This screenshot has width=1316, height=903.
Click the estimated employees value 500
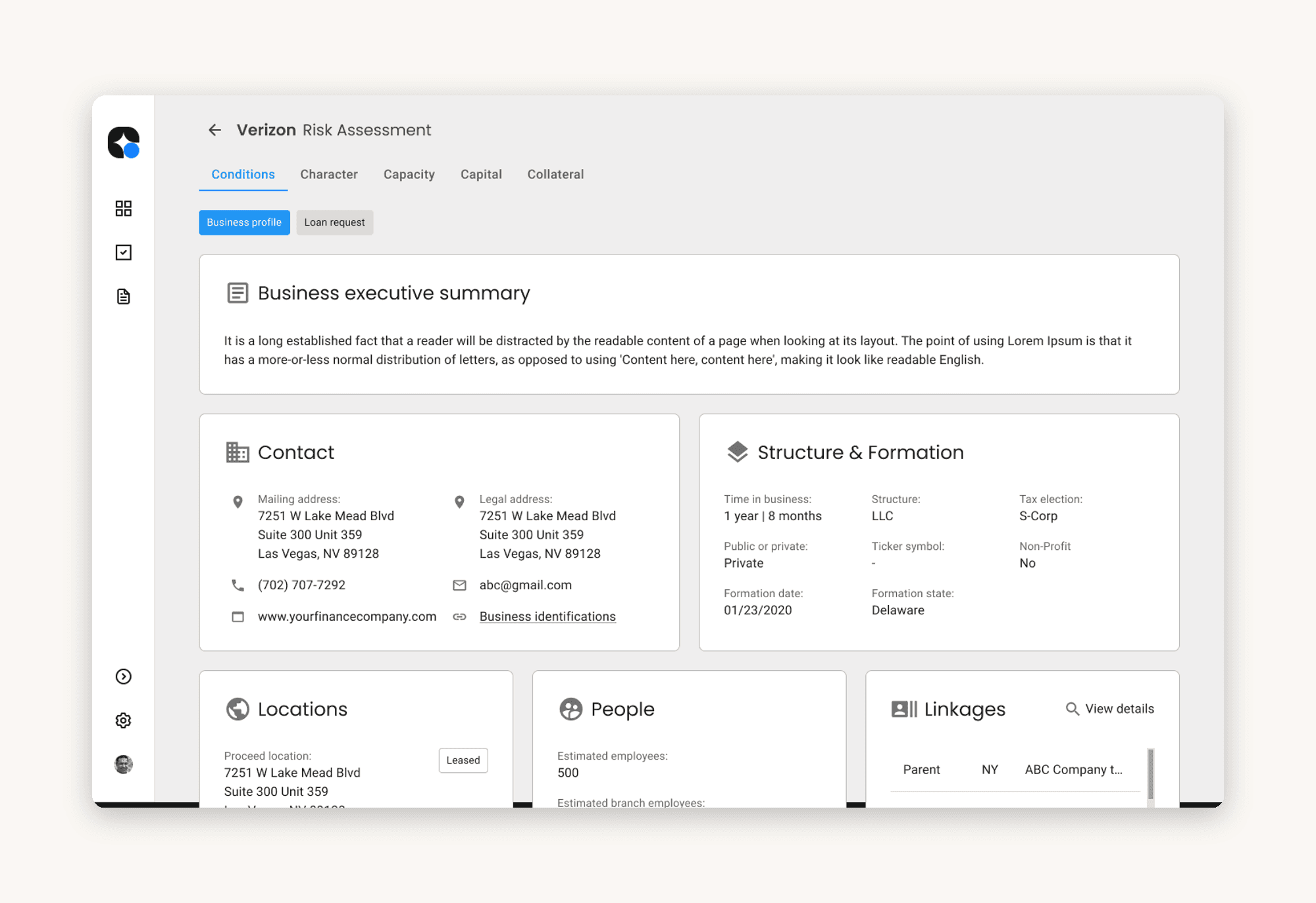click(568, 773)
